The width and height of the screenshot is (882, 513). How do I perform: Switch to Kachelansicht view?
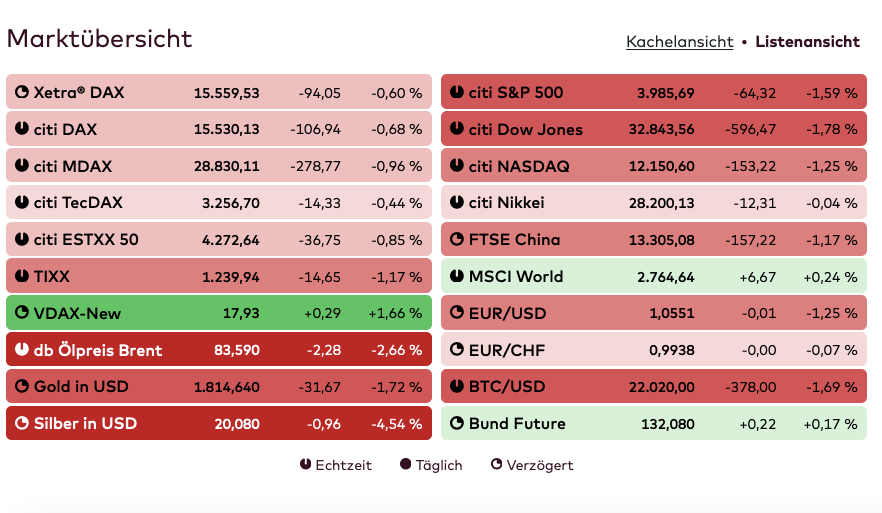679,42
